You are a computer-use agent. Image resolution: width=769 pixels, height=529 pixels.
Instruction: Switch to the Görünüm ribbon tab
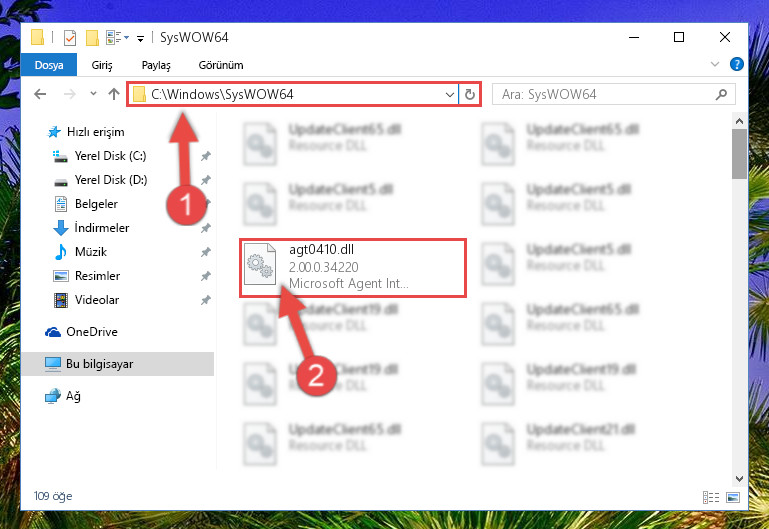click(x=221, y=65)
